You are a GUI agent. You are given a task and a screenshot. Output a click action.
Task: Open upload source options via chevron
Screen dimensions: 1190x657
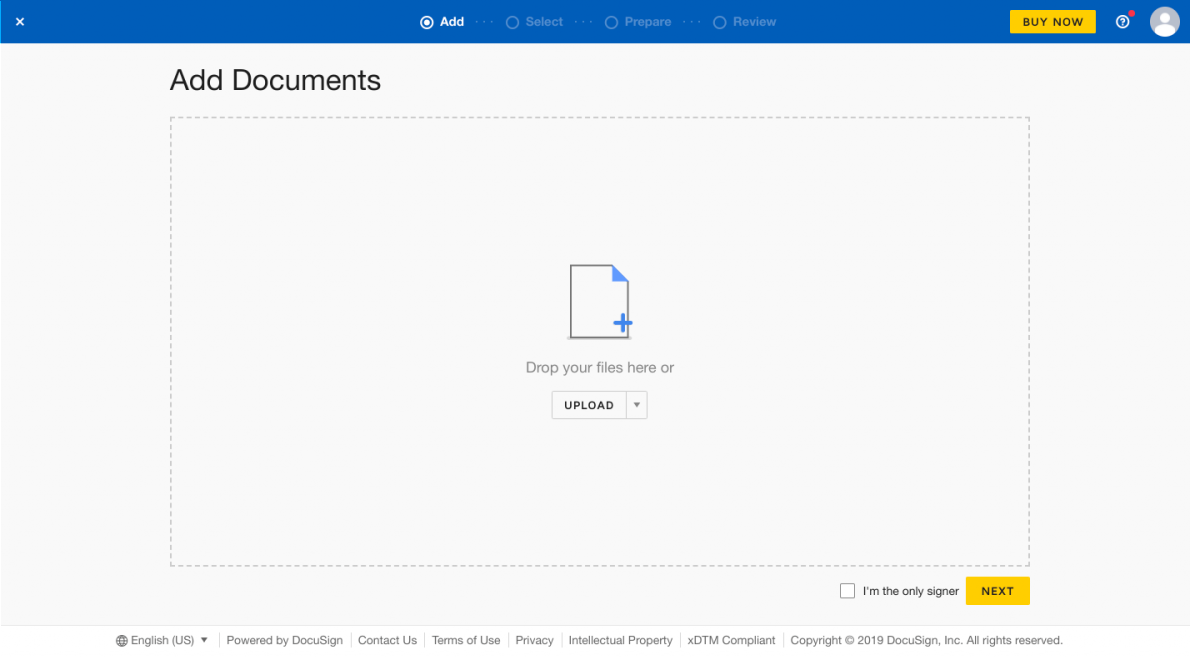[637, 404]
